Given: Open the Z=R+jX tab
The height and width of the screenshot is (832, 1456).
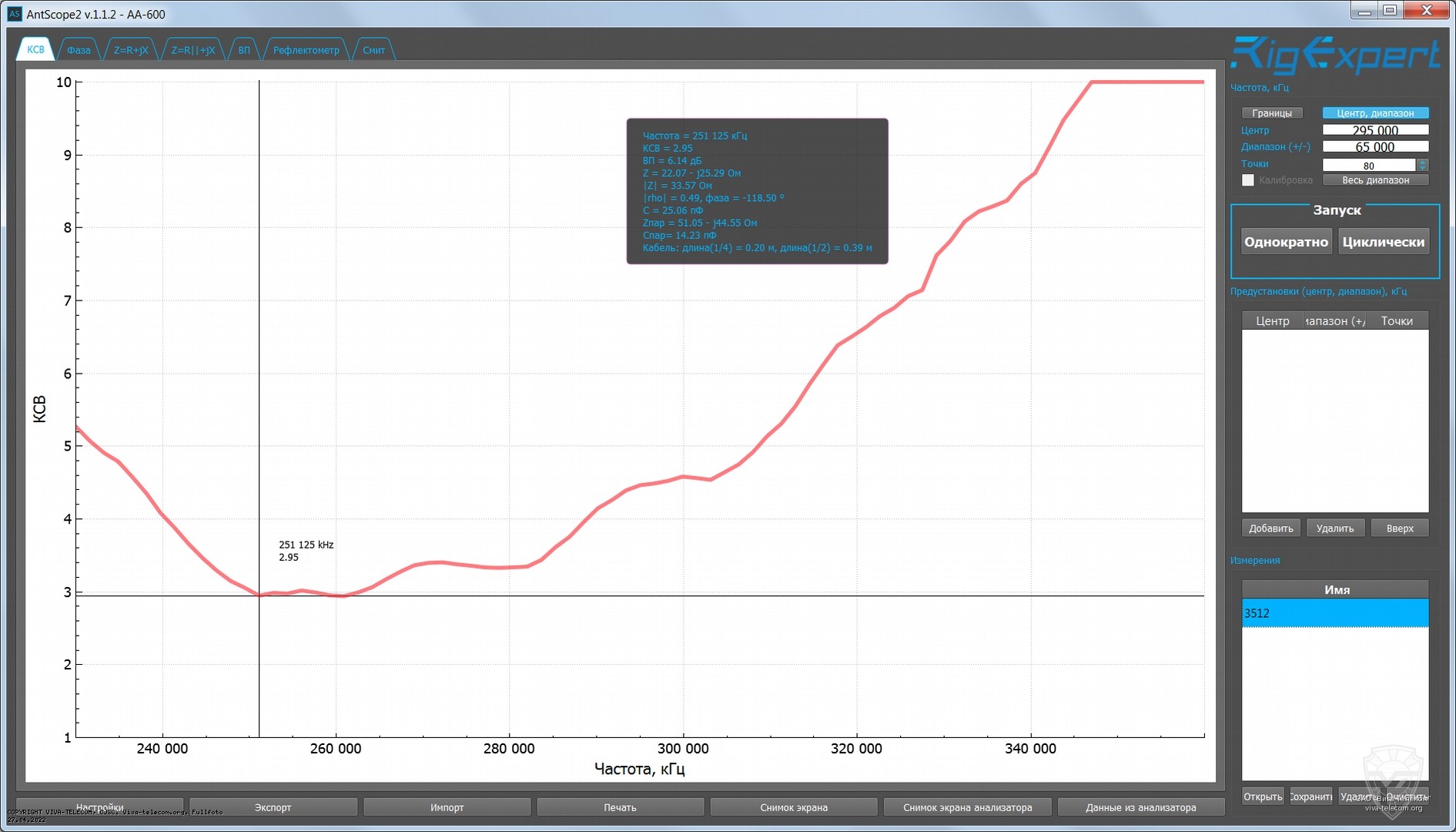Looking at the screenshot, I should (131, 50).
